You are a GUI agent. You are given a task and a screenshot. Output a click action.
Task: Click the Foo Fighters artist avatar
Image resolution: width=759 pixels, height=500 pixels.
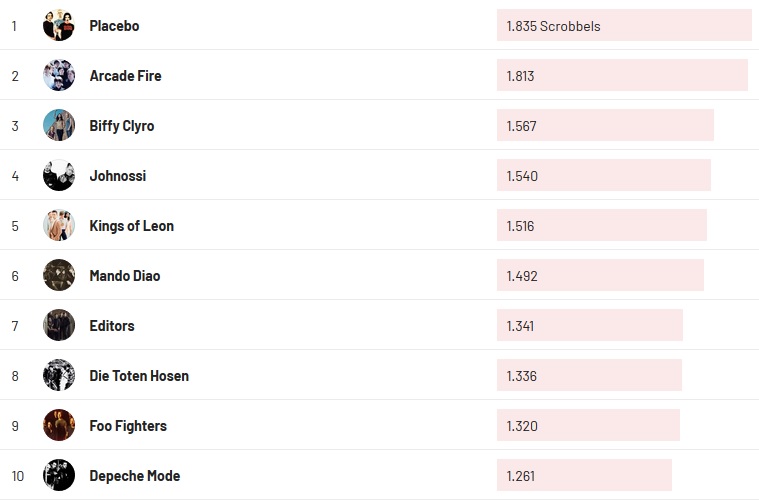[59, 426]
